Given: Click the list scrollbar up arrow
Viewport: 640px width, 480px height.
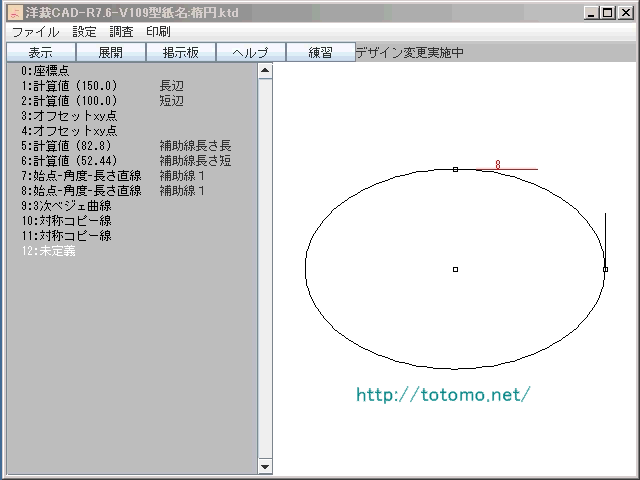Looking at the screenshot, I should 265,71.
